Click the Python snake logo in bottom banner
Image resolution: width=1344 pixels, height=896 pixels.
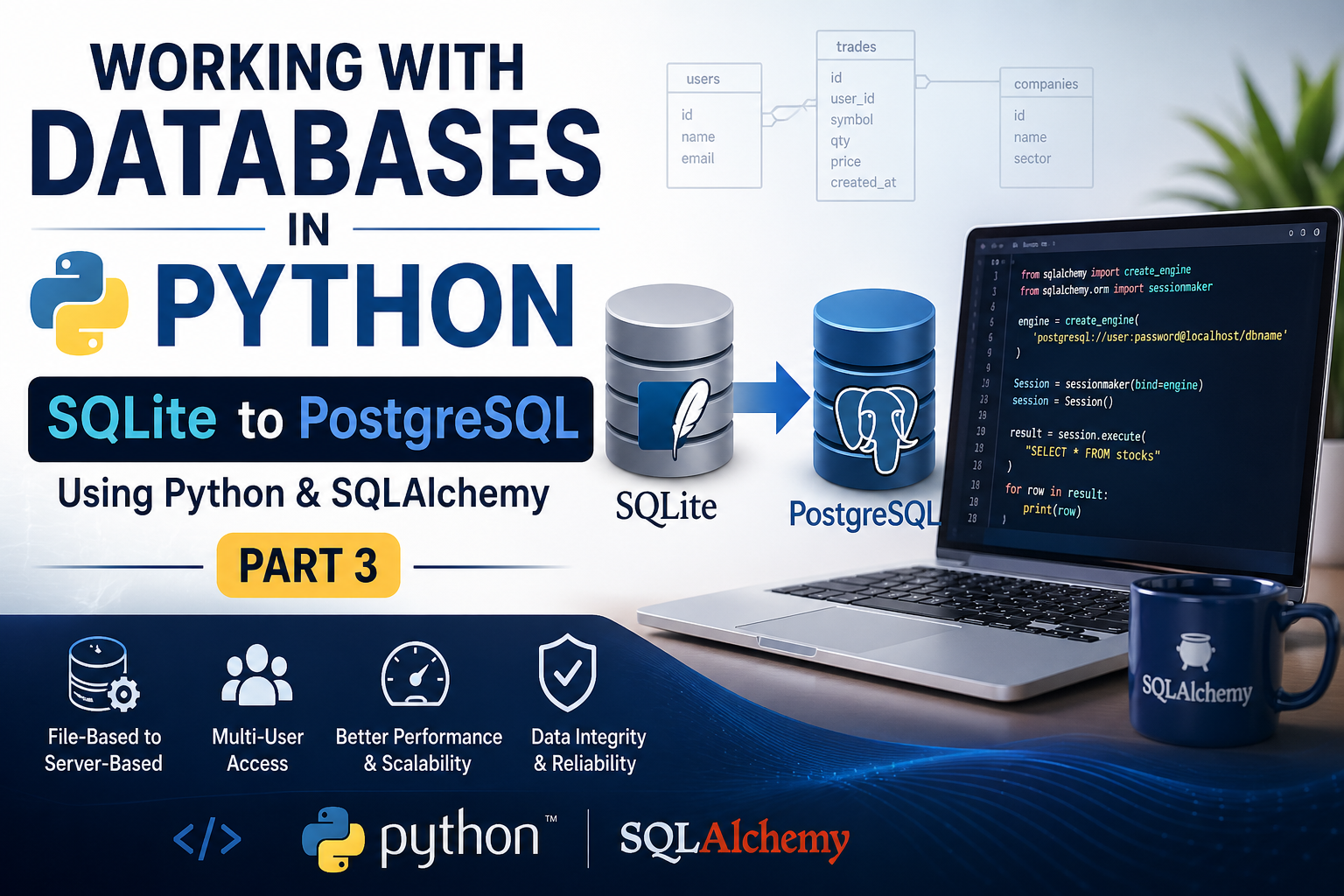pos(333,839)
